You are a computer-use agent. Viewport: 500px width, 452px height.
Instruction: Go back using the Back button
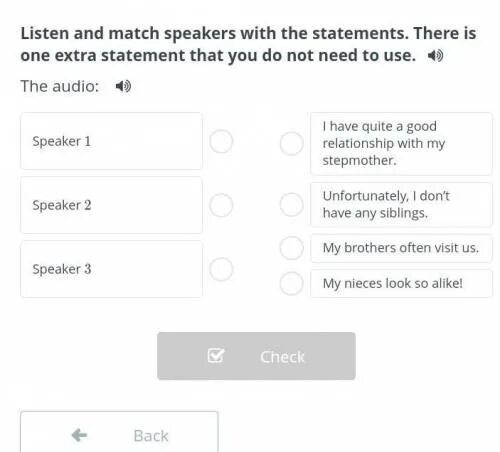119,432
